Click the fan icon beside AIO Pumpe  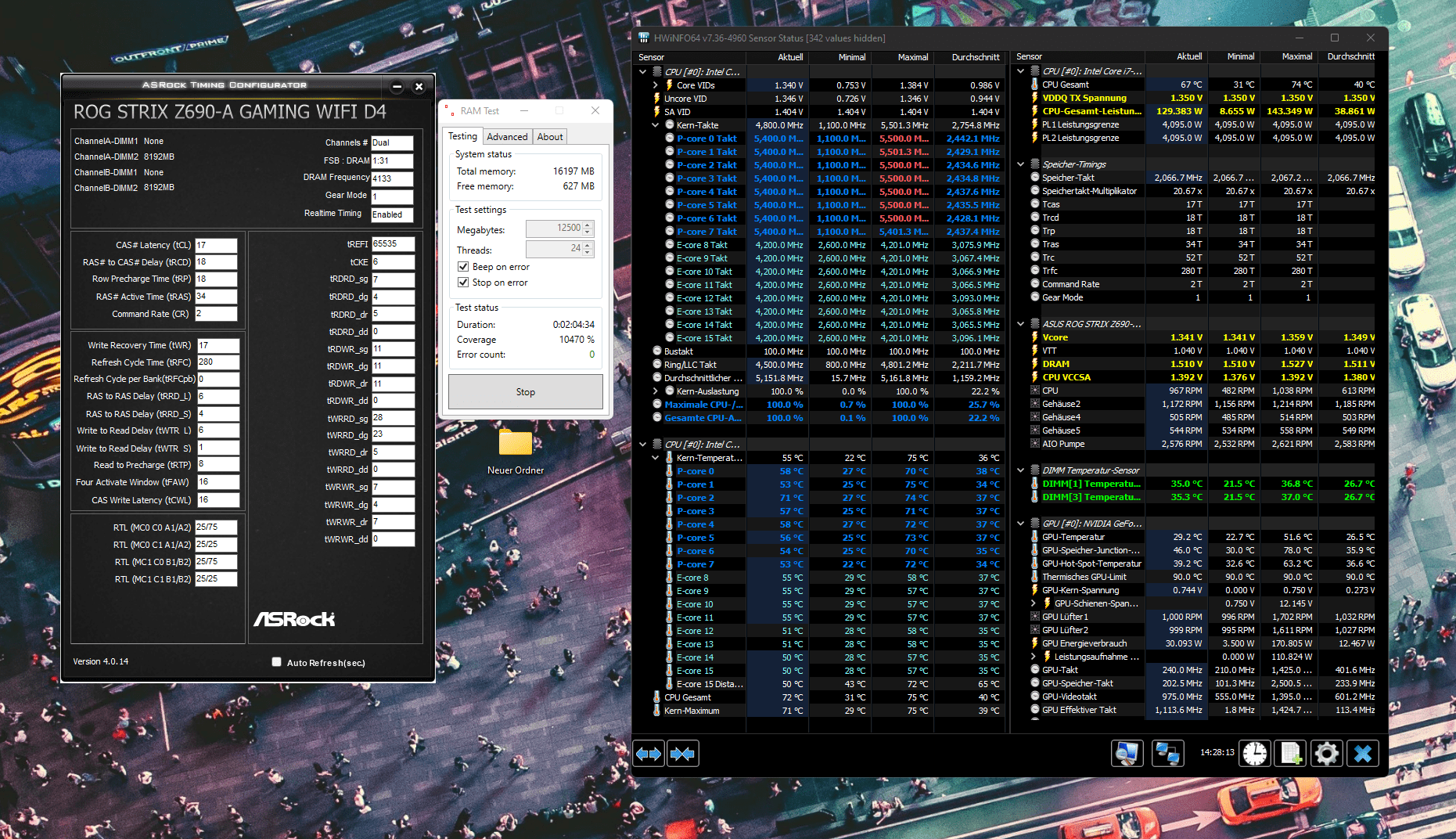[1035, 444]
